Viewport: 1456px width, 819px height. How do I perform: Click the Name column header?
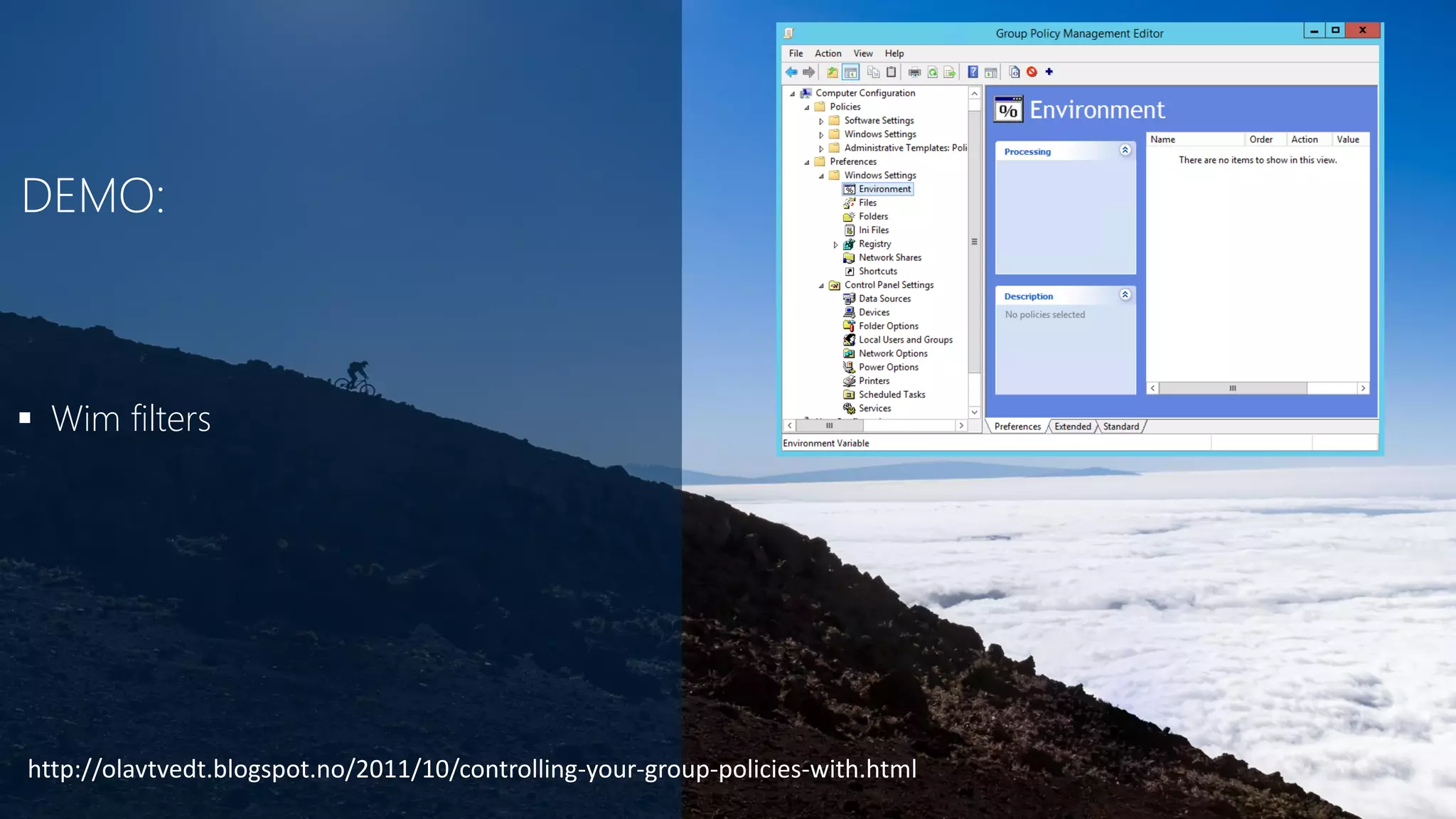(1195, 139)
